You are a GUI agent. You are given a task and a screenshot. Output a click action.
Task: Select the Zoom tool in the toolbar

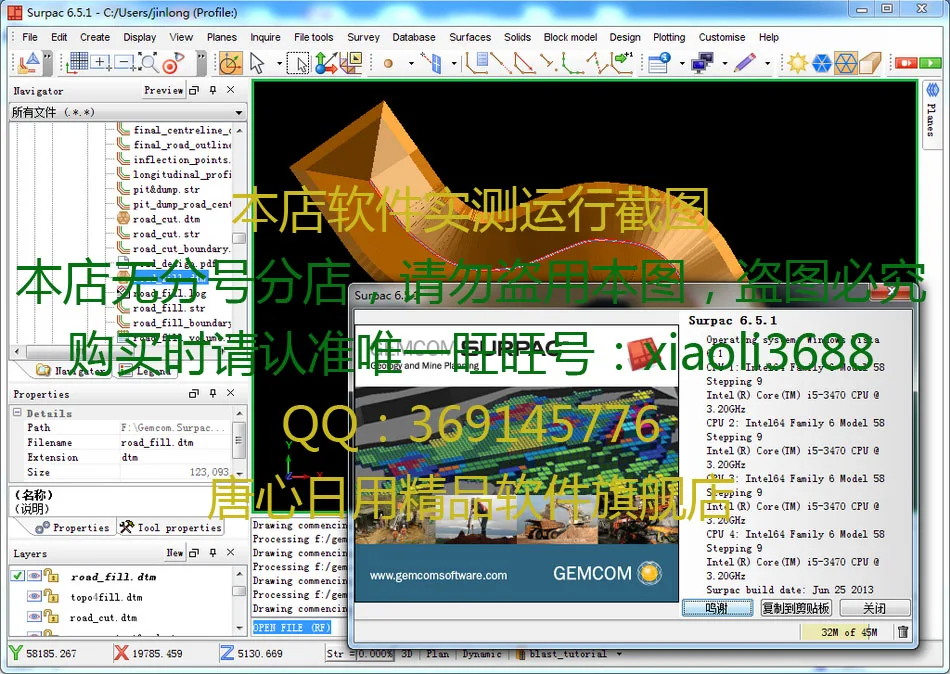[149, 62]
